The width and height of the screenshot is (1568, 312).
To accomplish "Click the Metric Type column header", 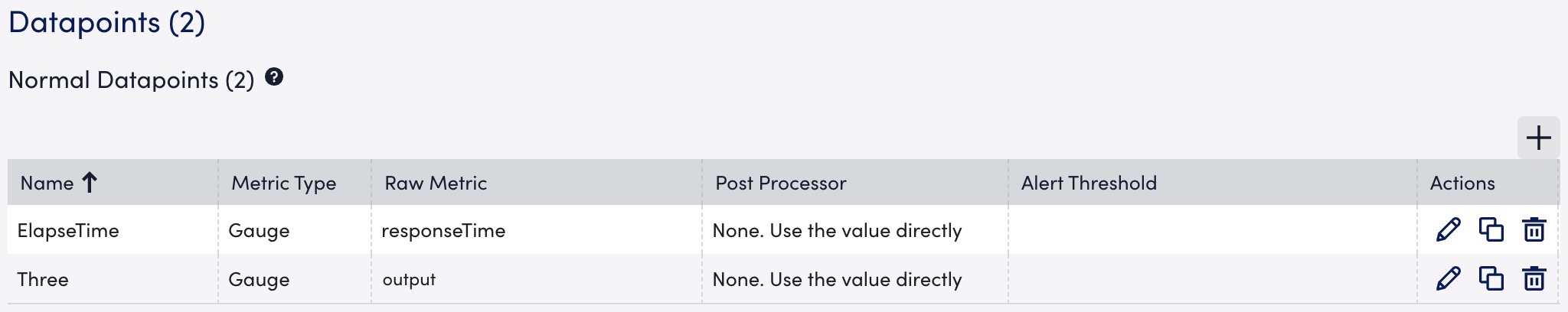I will point(283,184).
